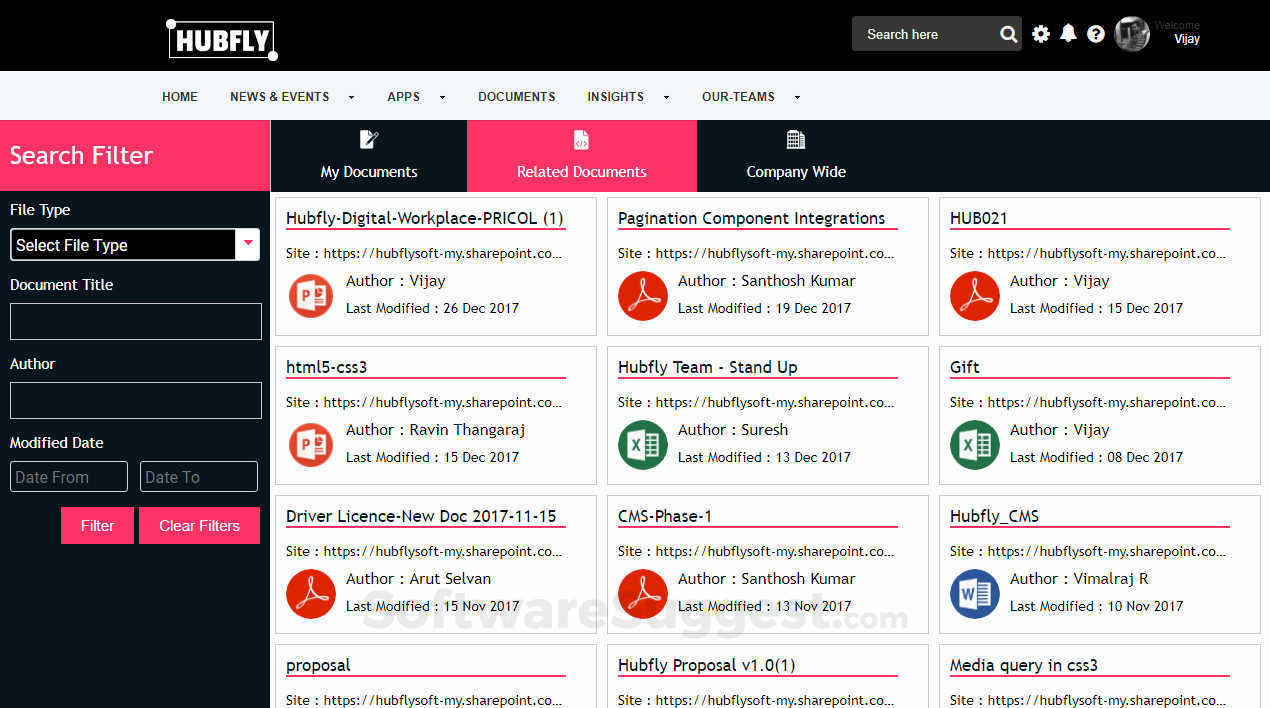Click inside the Author input field
This screenshot has height=708, width=1270.
pos(135,400)
